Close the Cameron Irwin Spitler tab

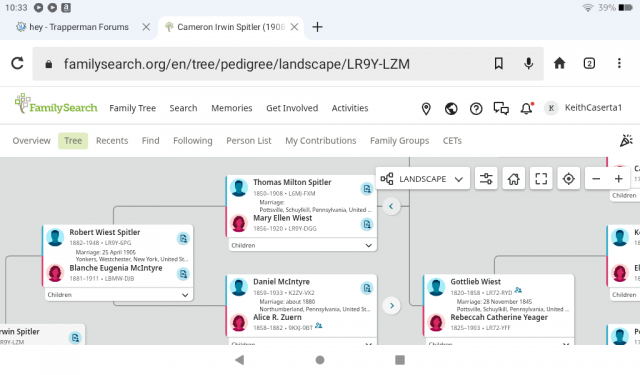pos(294,27)
